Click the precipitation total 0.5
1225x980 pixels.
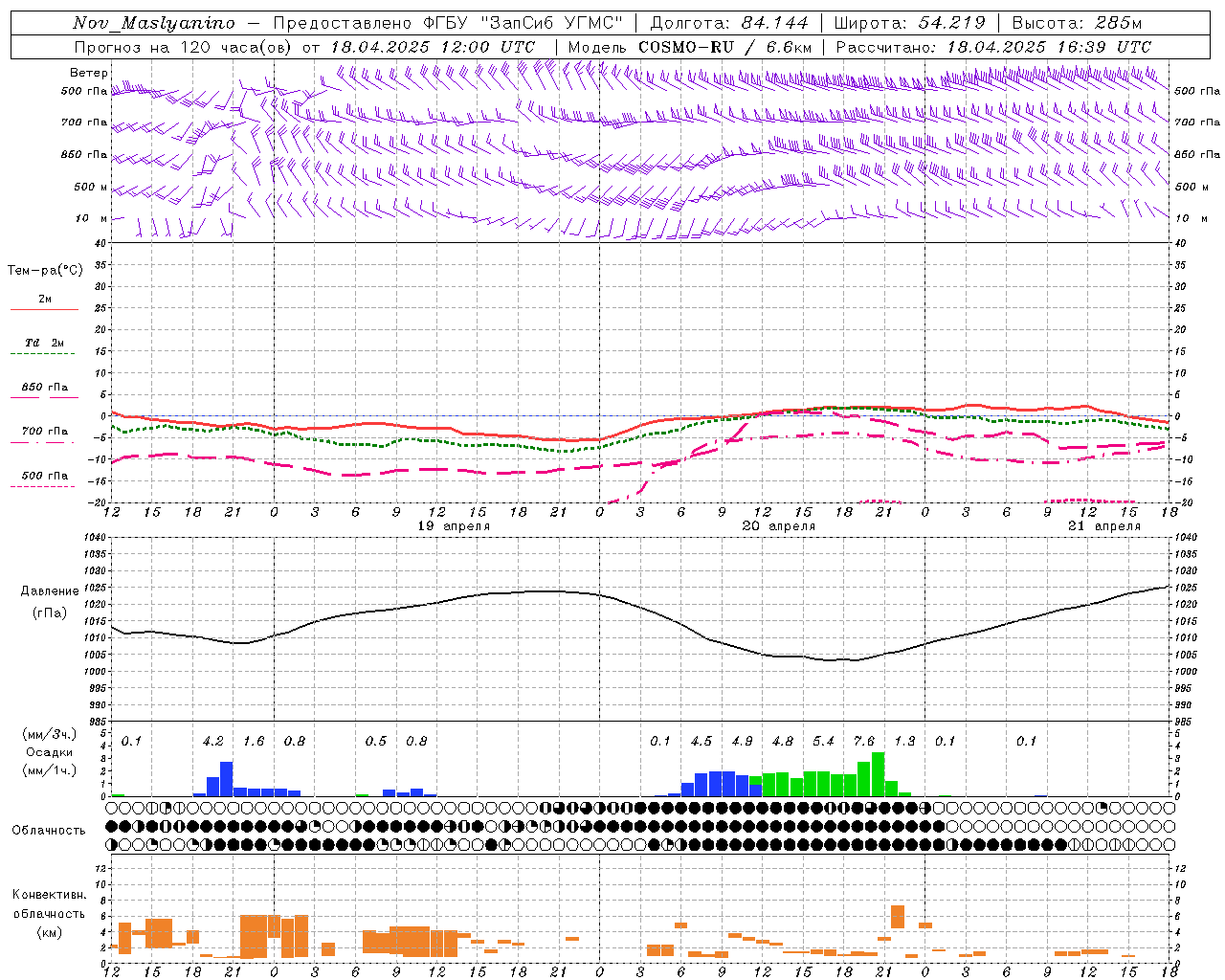376,742
